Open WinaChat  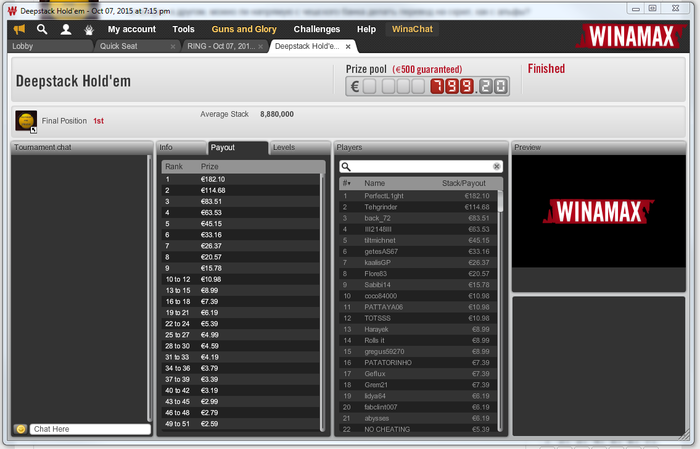(x=412, y=29)
